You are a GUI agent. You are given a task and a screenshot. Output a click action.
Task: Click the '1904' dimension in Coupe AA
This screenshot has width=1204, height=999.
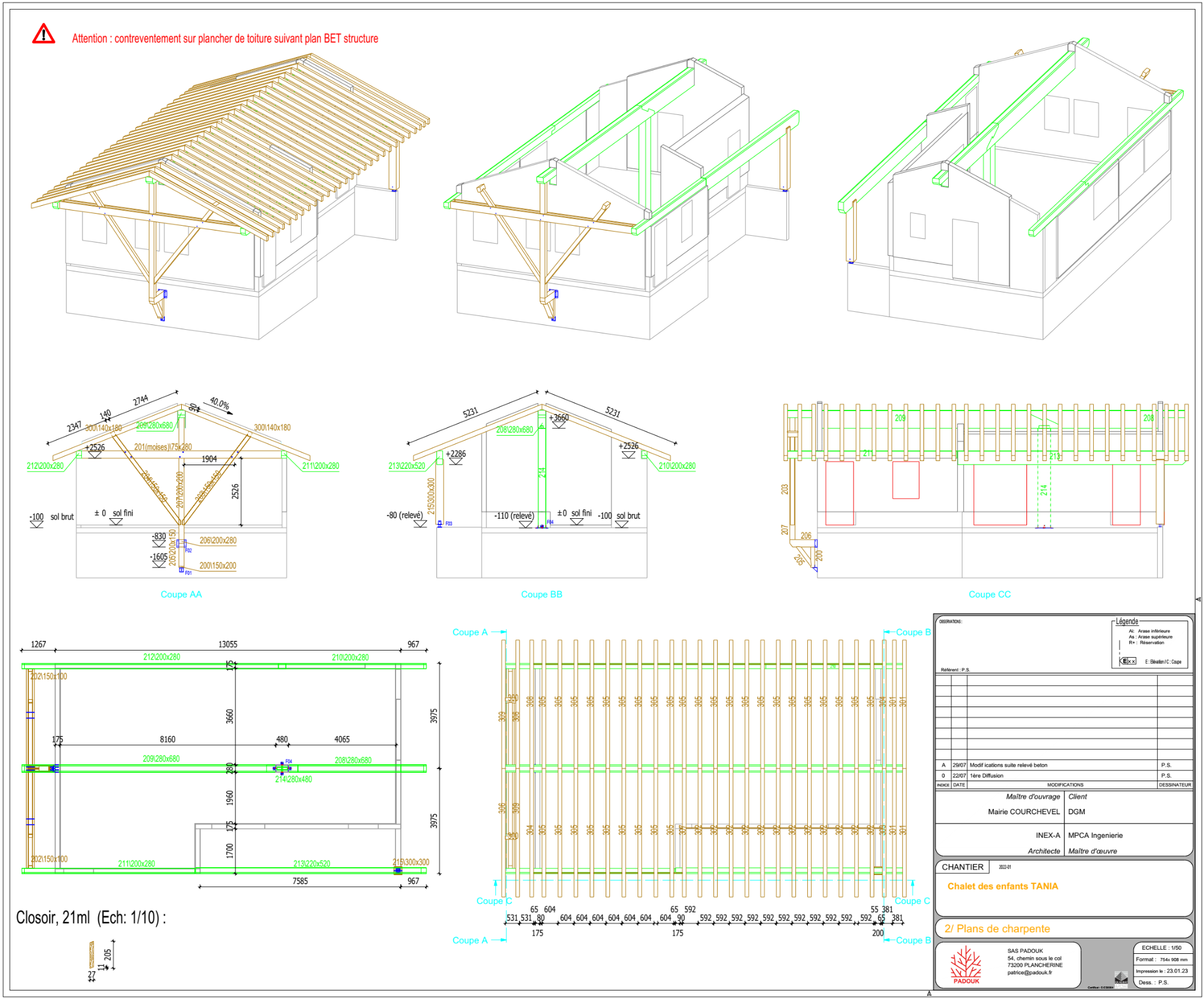(x=209, y=459)
